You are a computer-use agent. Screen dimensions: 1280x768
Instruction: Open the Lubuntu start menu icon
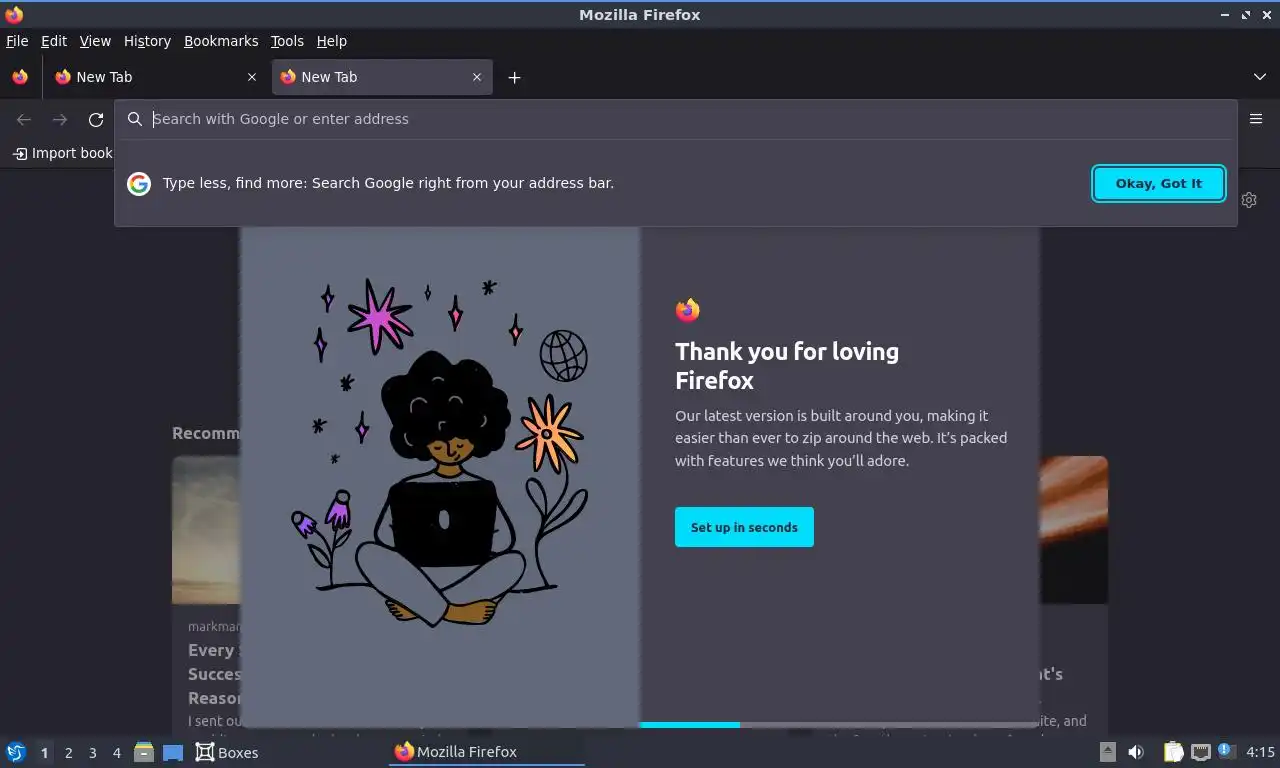[16, 752]
